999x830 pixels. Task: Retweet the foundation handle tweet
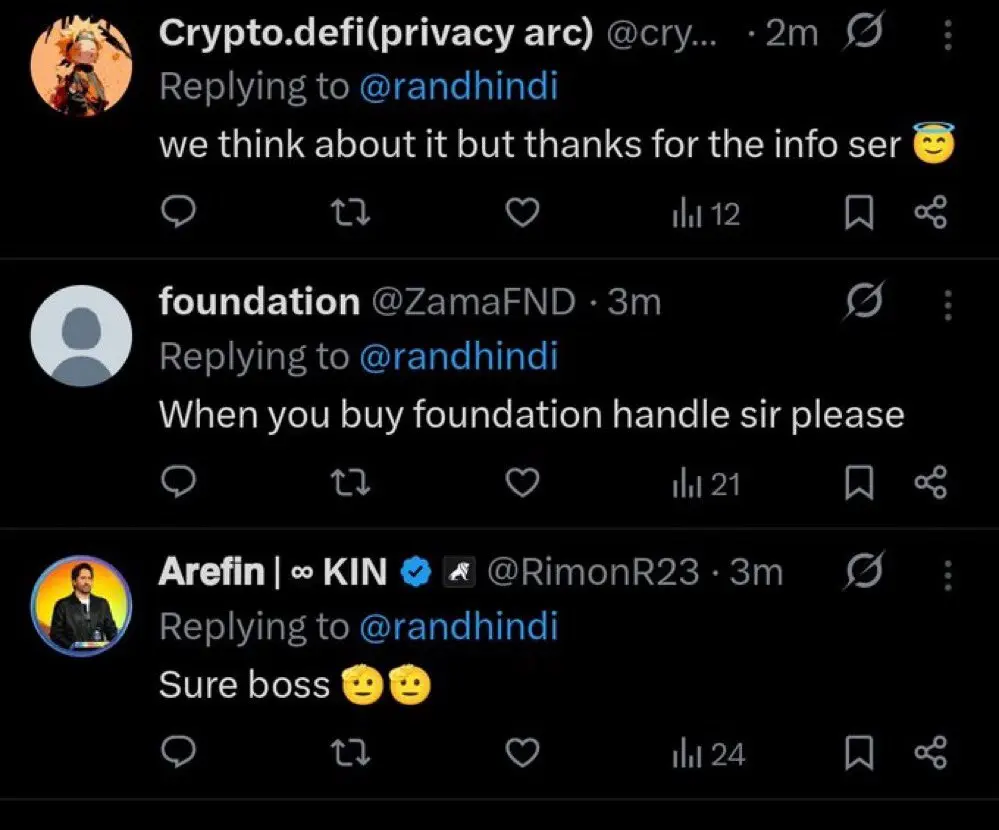(347, 483)
